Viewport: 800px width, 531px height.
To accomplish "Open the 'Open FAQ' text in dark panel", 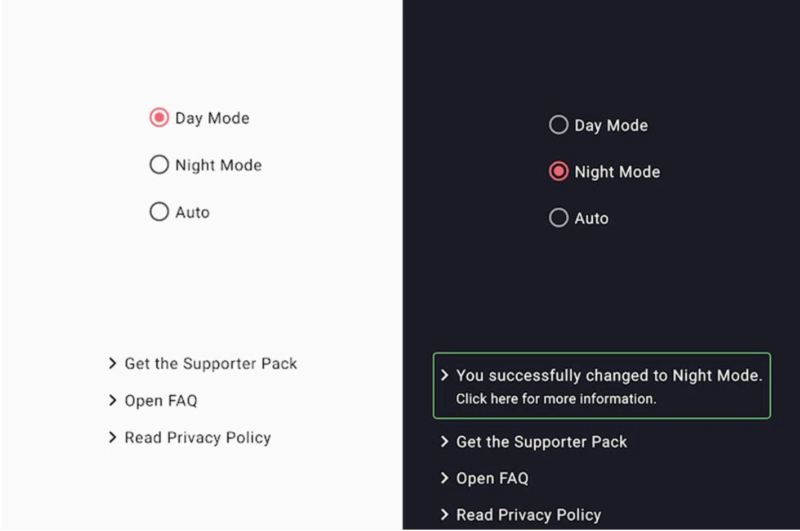I will (x=492, y=479).
